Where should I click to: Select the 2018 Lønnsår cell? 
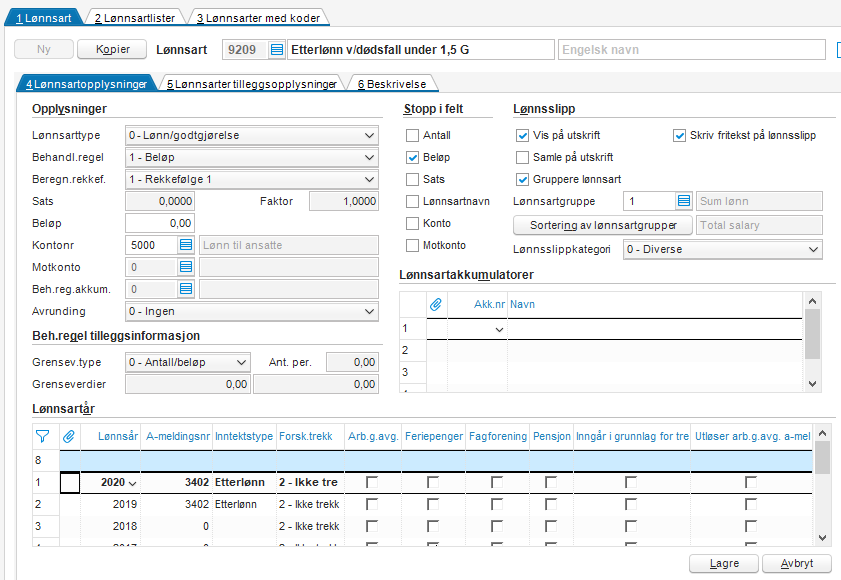pyautogui.click(x=110, y=526)
